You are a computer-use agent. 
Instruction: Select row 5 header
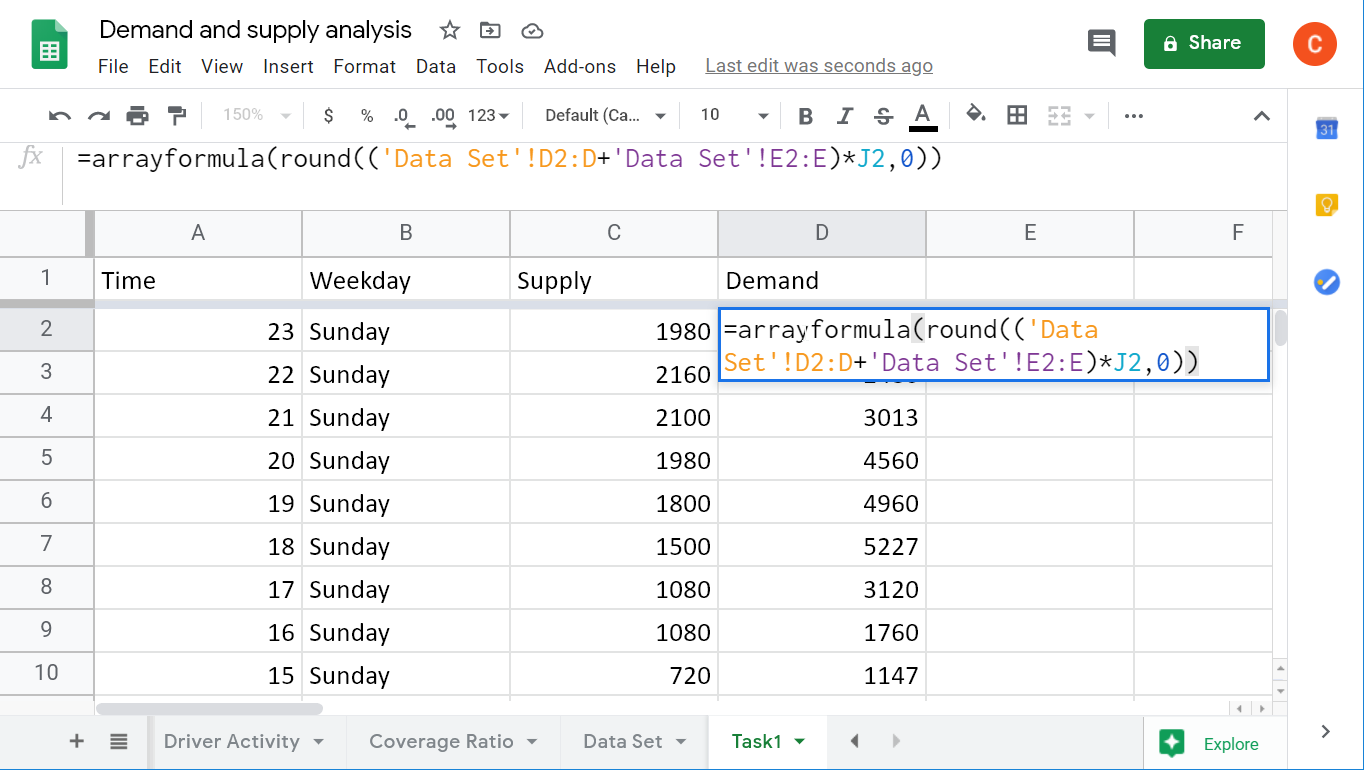click(46, 458)
